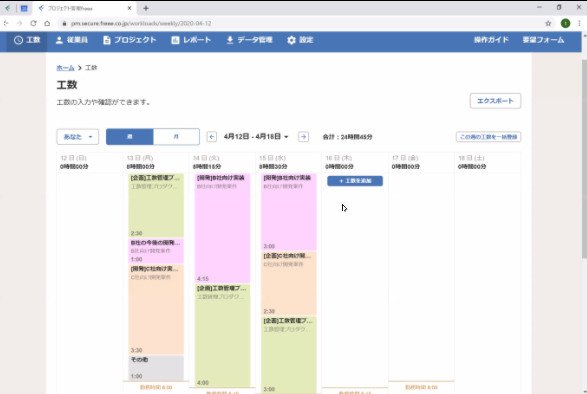This screenshot has height=394, width=587.
Task: Switch to the 月 monthly view
Action: (176, 137)
